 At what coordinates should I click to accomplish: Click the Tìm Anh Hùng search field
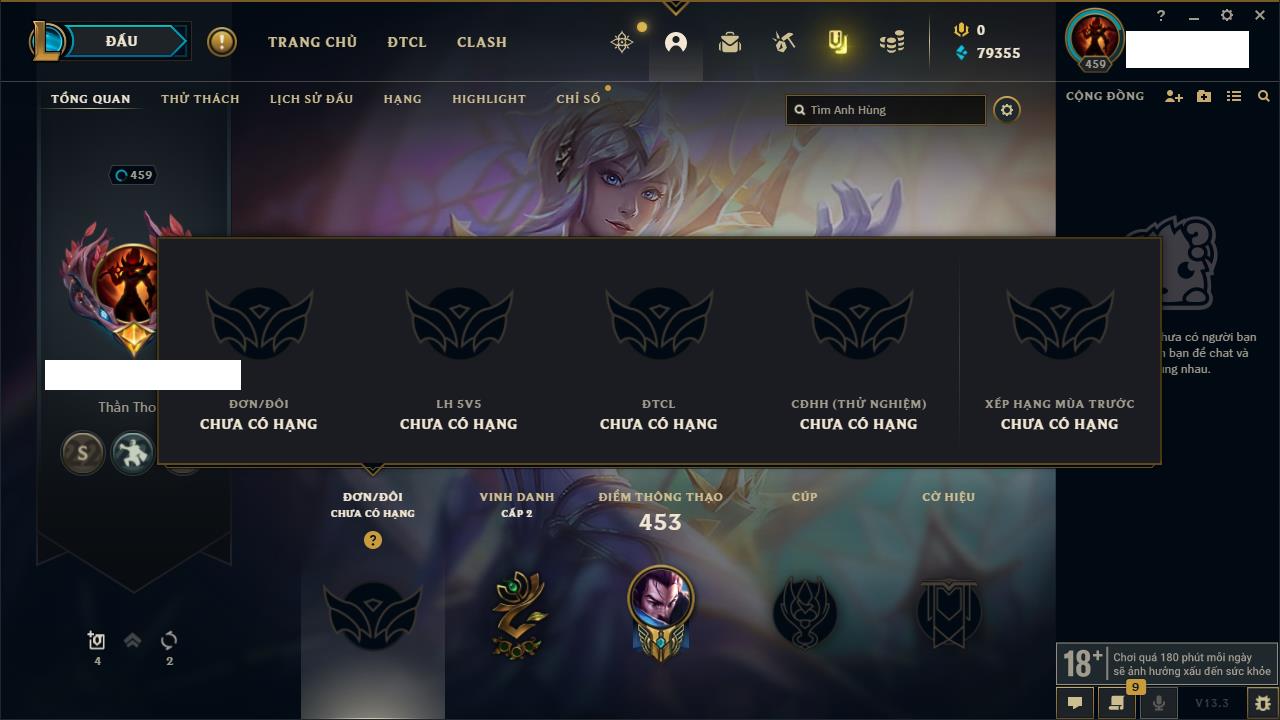(x=886, y=110)
